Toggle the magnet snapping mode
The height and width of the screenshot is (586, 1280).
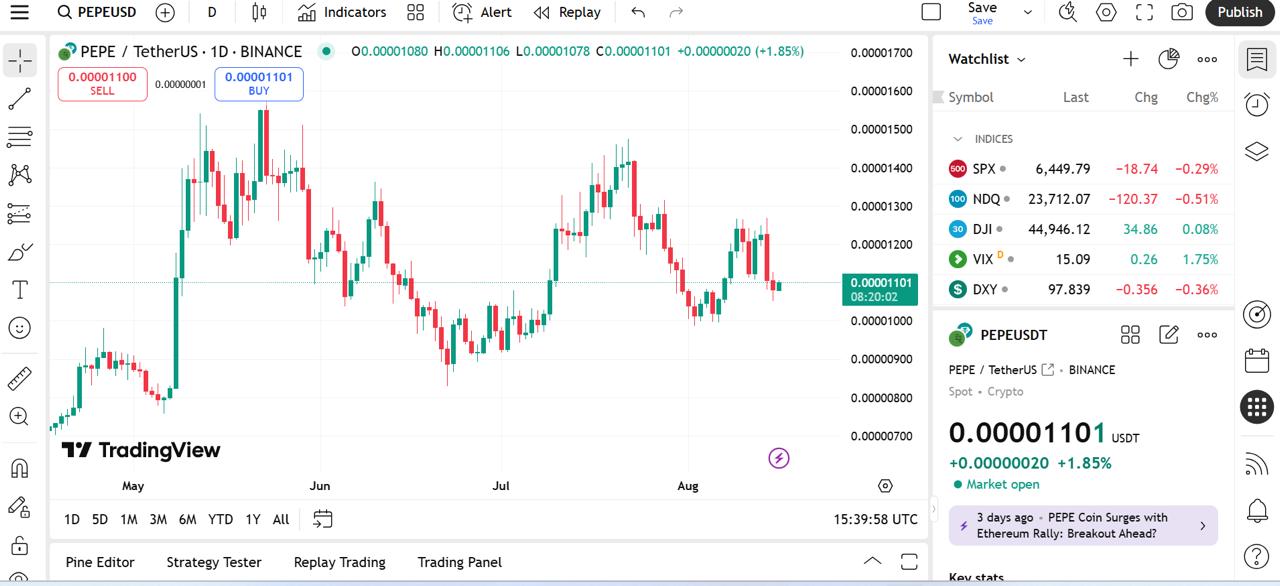click(x=20, y=468)
